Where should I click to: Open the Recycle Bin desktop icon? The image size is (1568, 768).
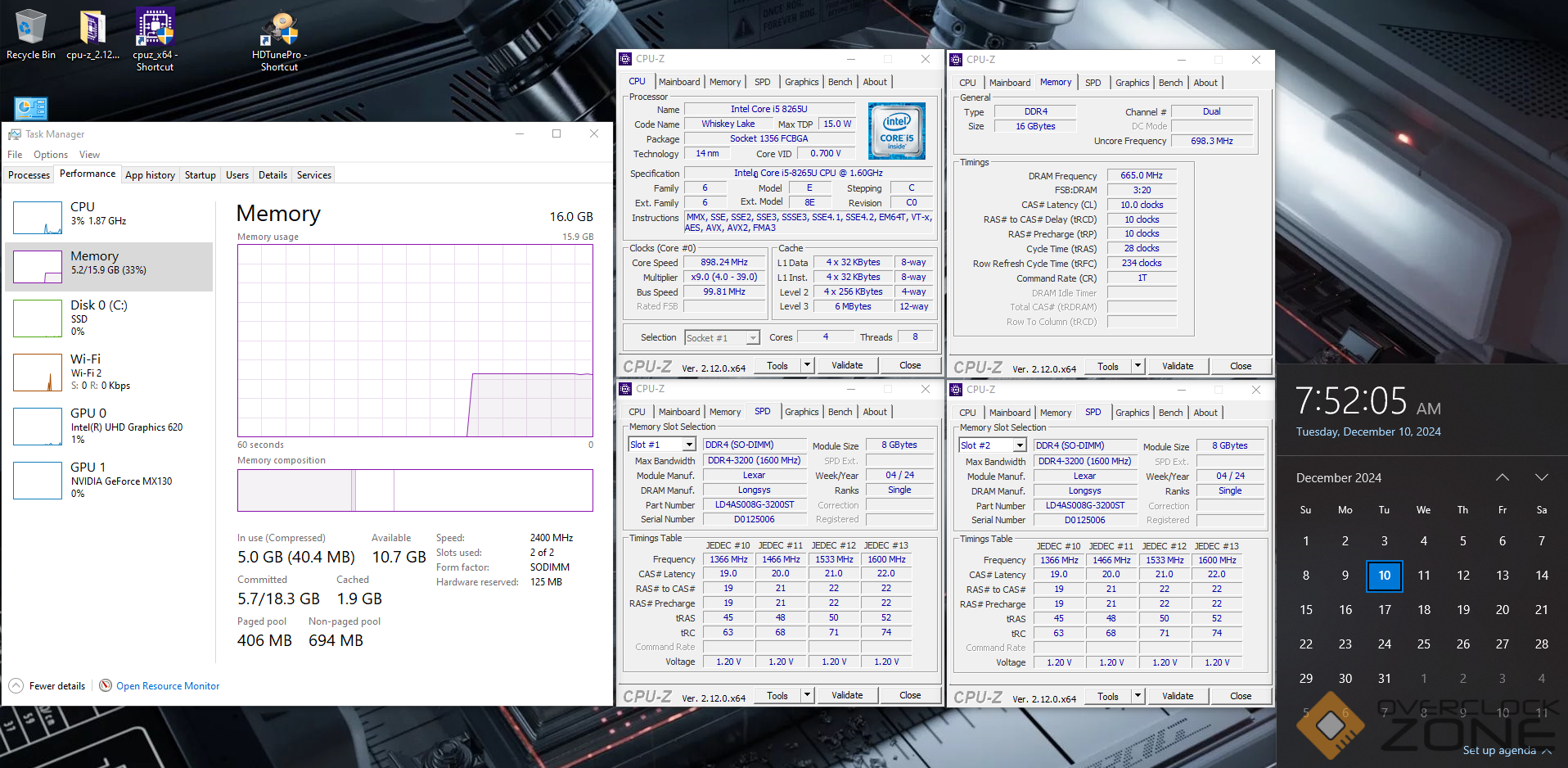[x=30, y=27]
